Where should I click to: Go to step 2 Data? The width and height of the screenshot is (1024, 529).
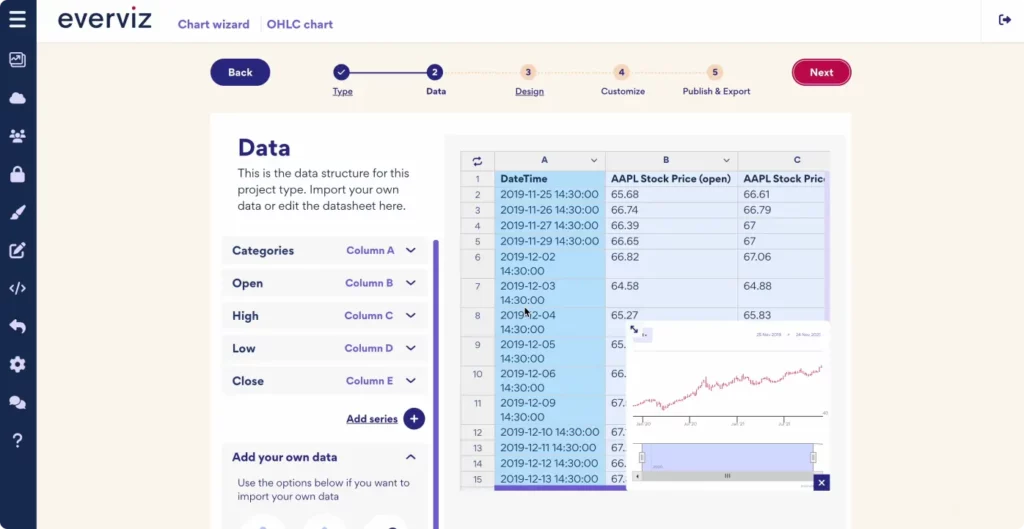(x=436, y=80)
